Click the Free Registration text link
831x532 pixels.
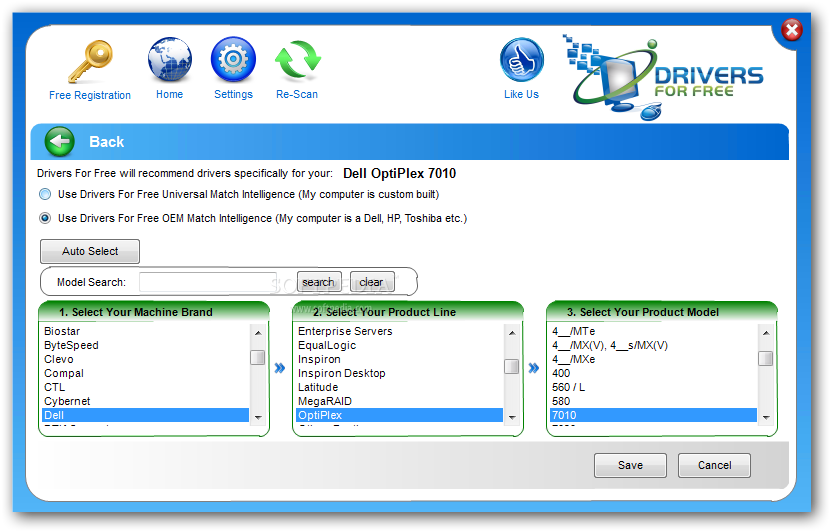(x=90, y=95)
